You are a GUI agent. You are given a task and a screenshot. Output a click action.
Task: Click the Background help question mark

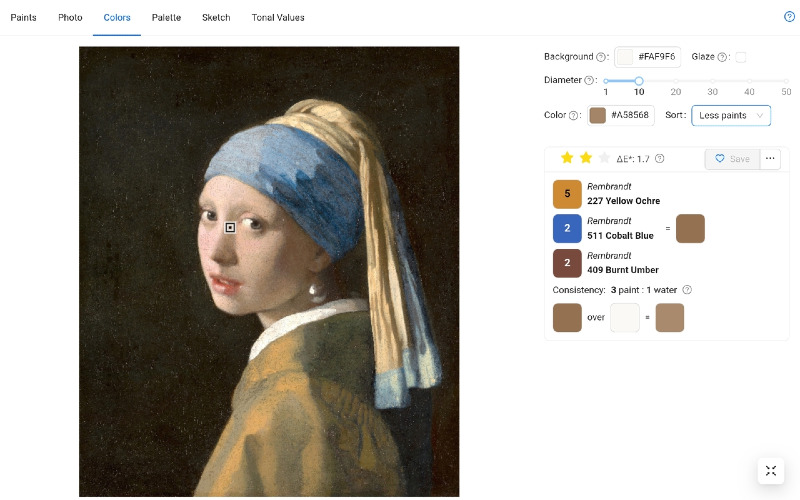[601, 57]
